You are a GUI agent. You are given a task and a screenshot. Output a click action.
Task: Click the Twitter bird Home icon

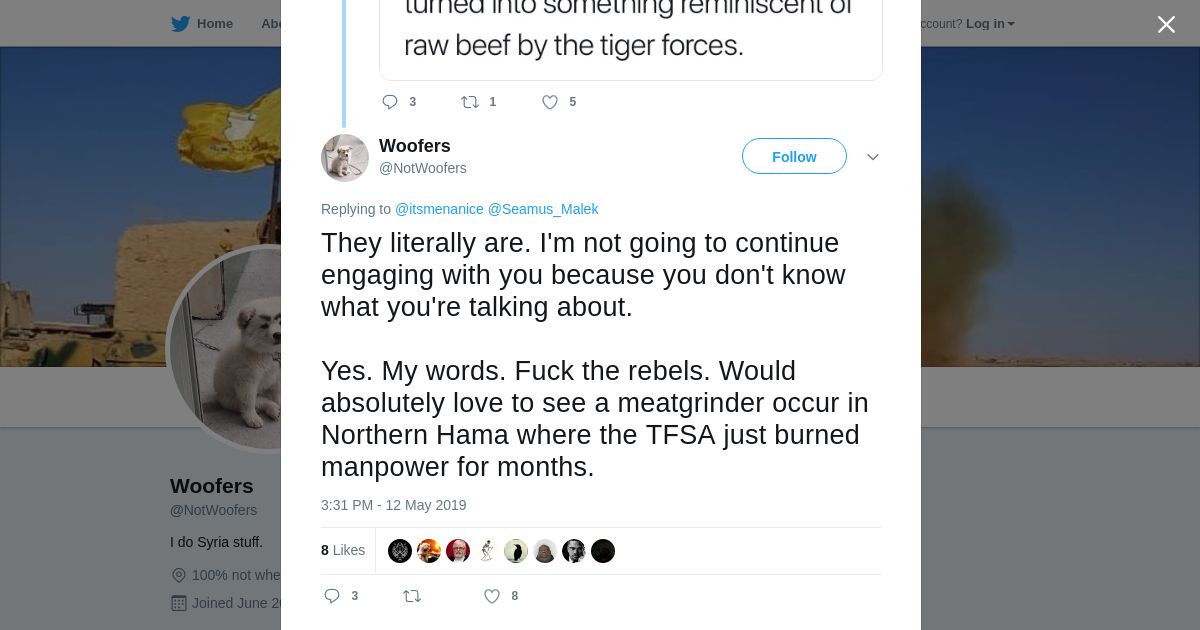[180, 24]
